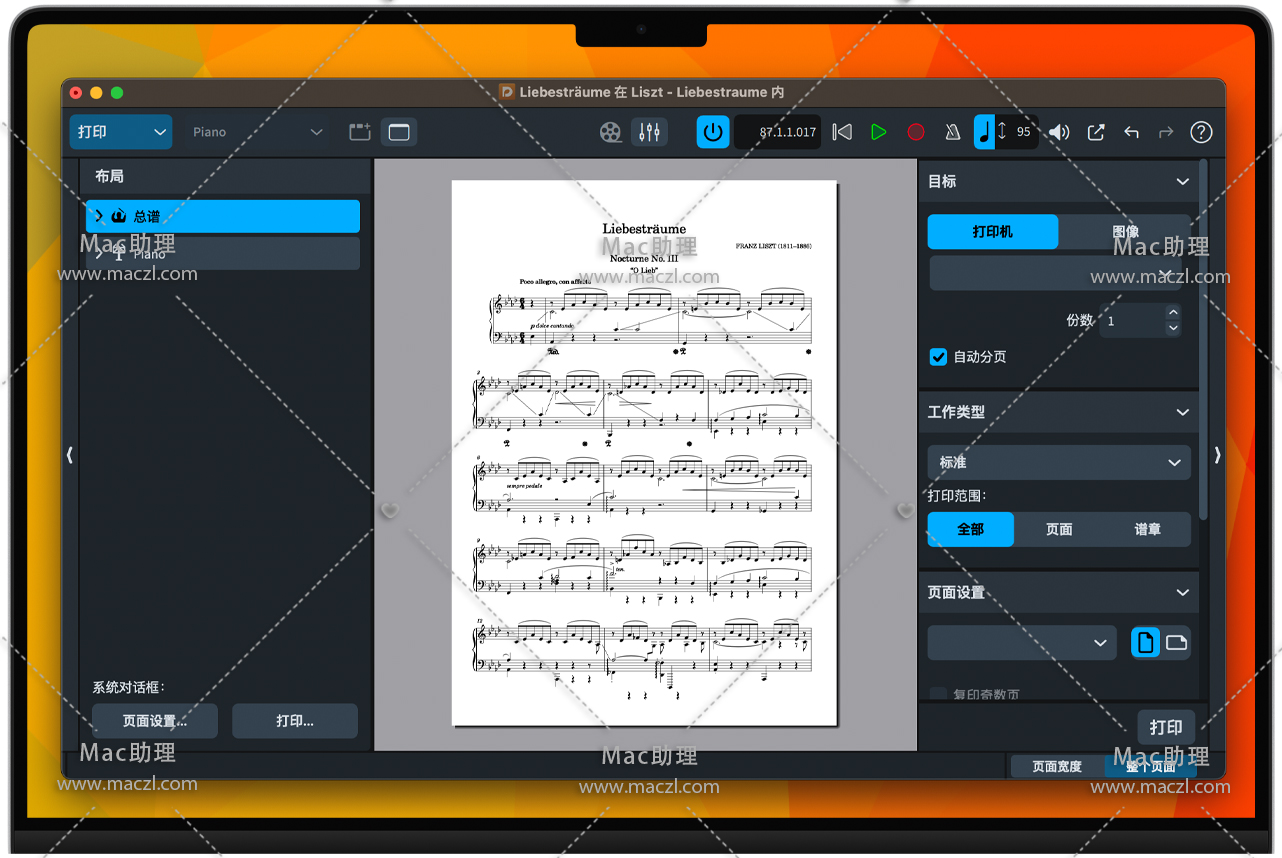Select landscape page orientation icon
The image size is (1282, 858).
click(1176, 642)
